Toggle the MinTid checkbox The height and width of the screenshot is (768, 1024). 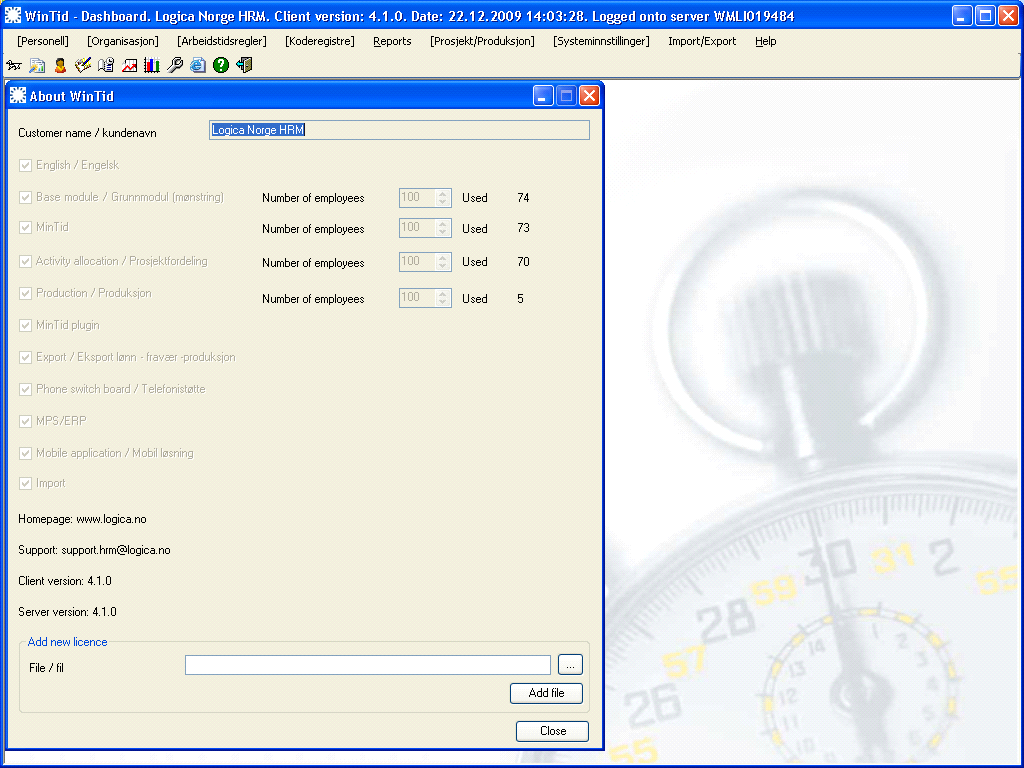25,227
